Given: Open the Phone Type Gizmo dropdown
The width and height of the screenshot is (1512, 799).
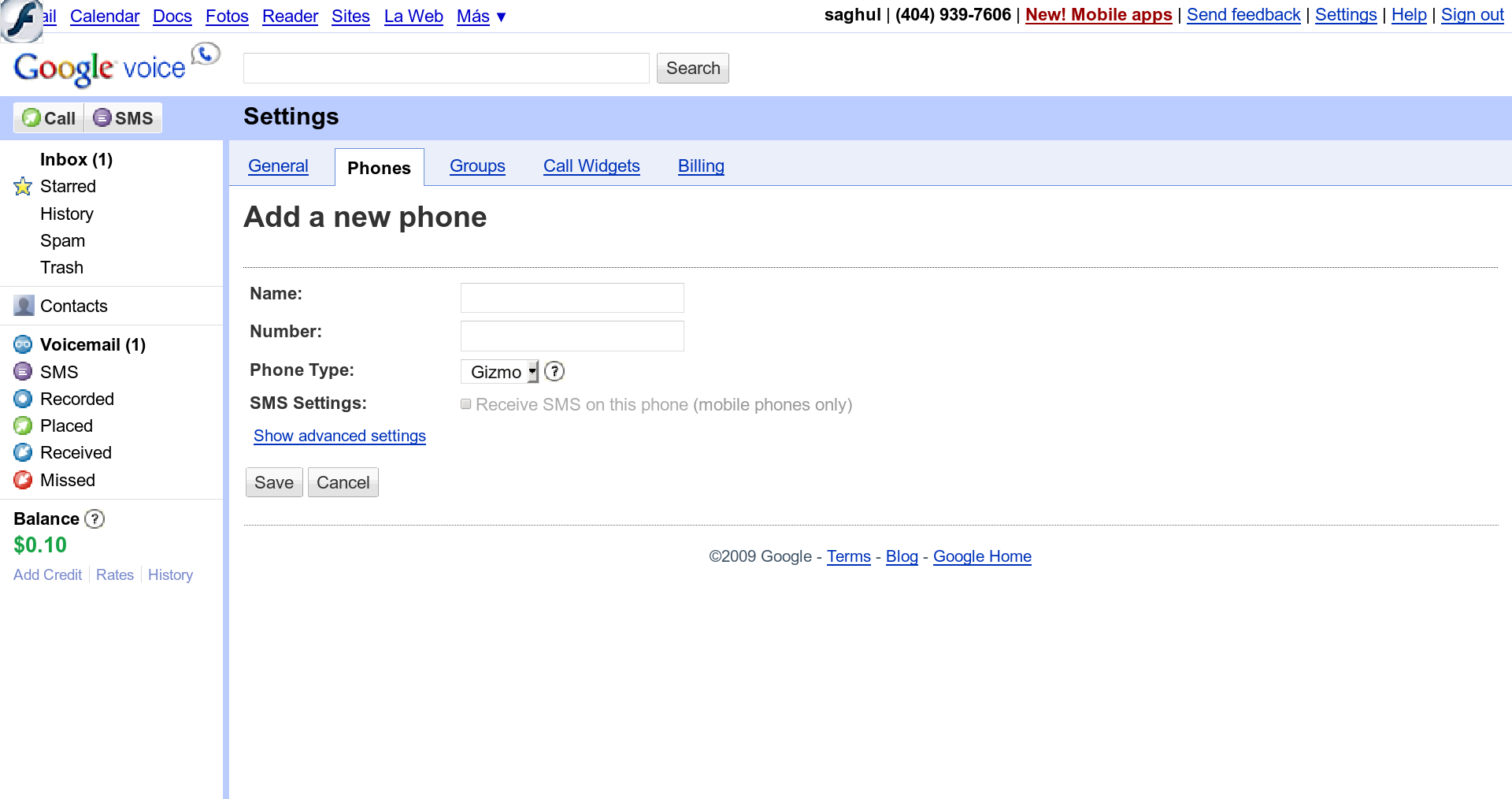Looking at the screenshot, I should pos(499,372).
